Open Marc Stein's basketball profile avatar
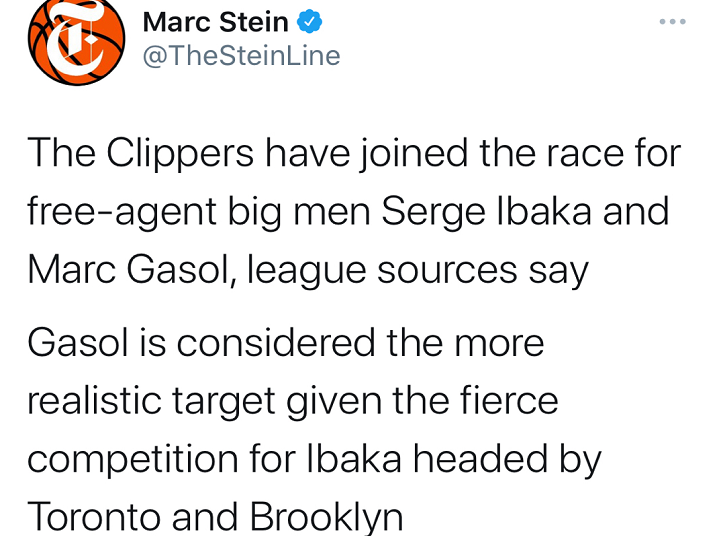Image resolution: width=714 pixels, height=536 pixels. (x=76, y=41)
